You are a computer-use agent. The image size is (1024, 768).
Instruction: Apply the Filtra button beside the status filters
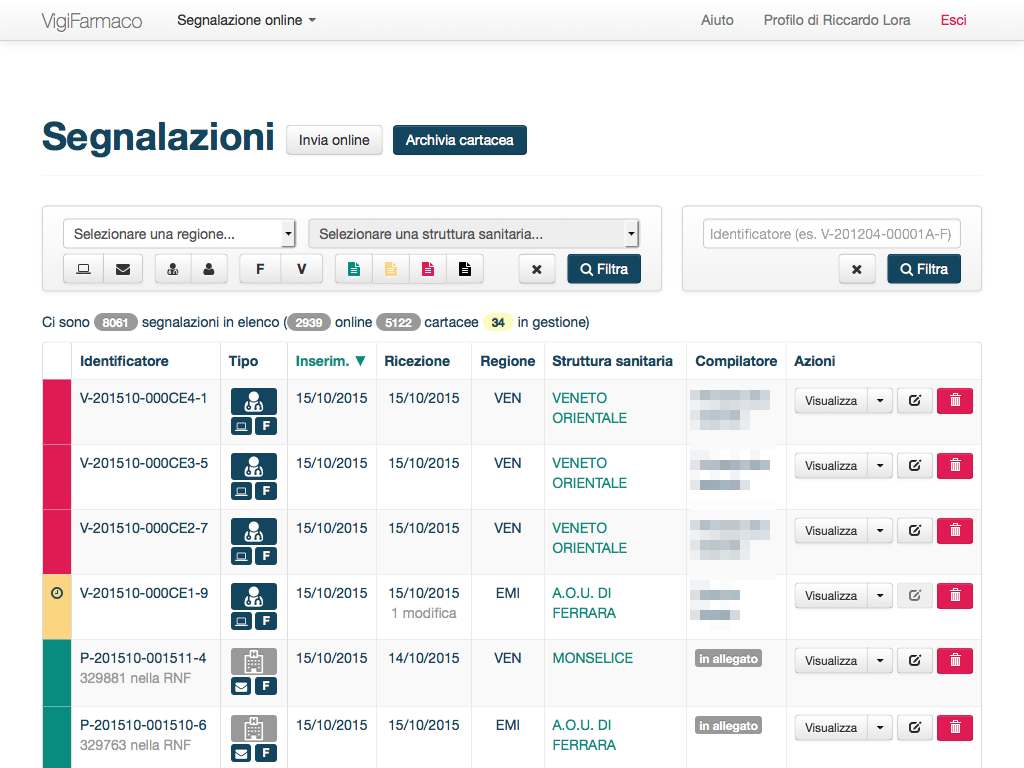(x=604, y=269)
